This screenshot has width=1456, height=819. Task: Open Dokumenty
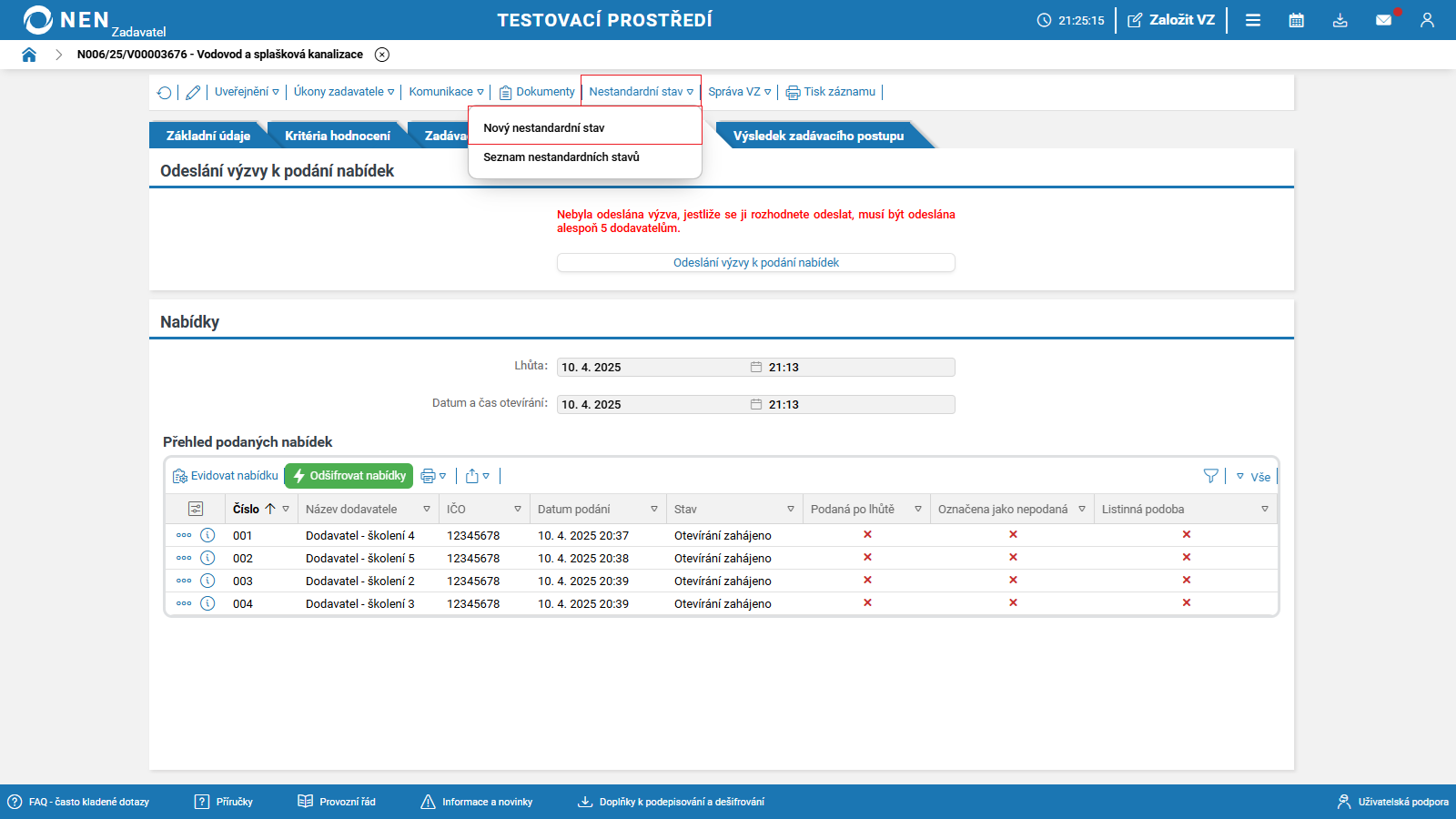click(x=537, y=92)
